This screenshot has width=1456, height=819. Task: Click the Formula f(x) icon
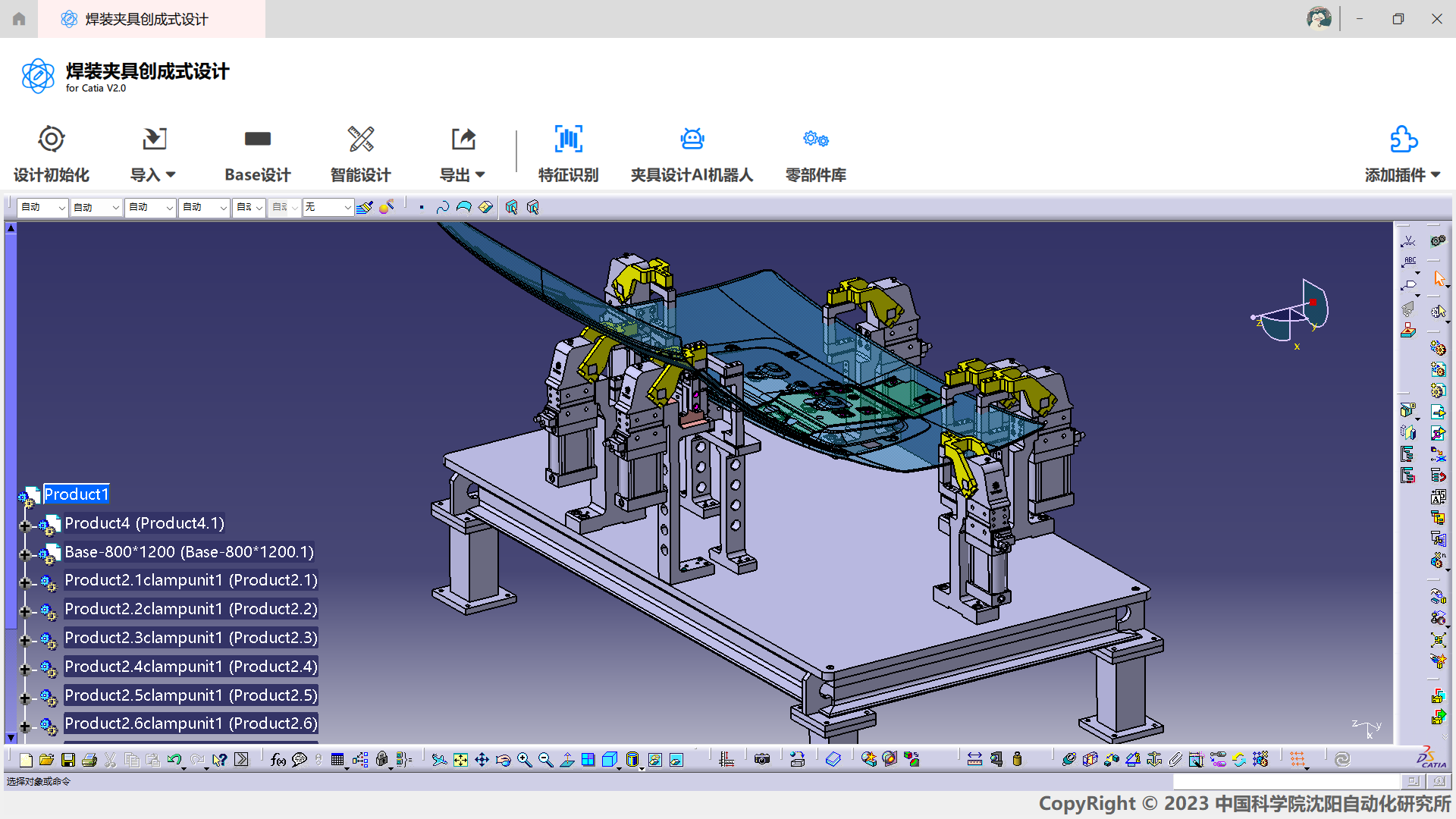click(278, 760)
